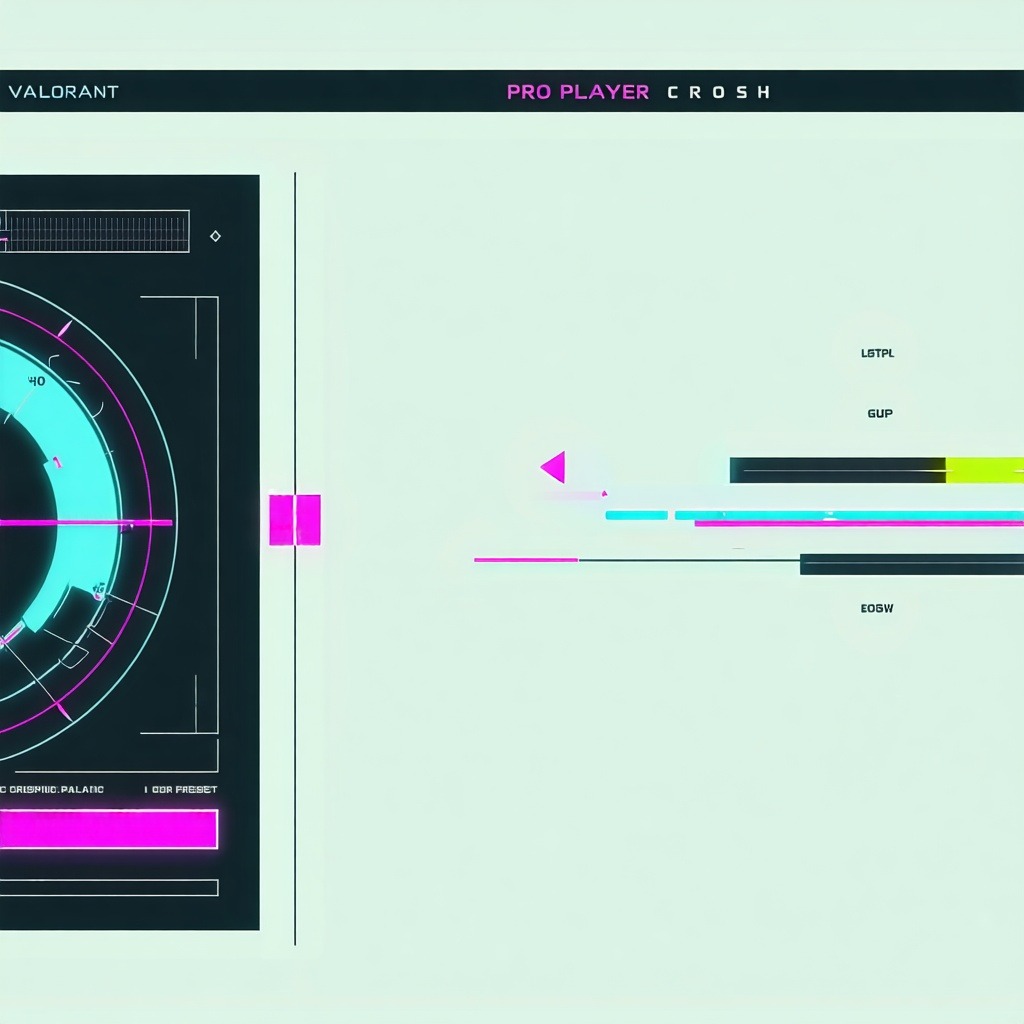Click the small diamond icon in dark panel
The width and height of the screenshot is (1024, 1024).
click(215, 236)
